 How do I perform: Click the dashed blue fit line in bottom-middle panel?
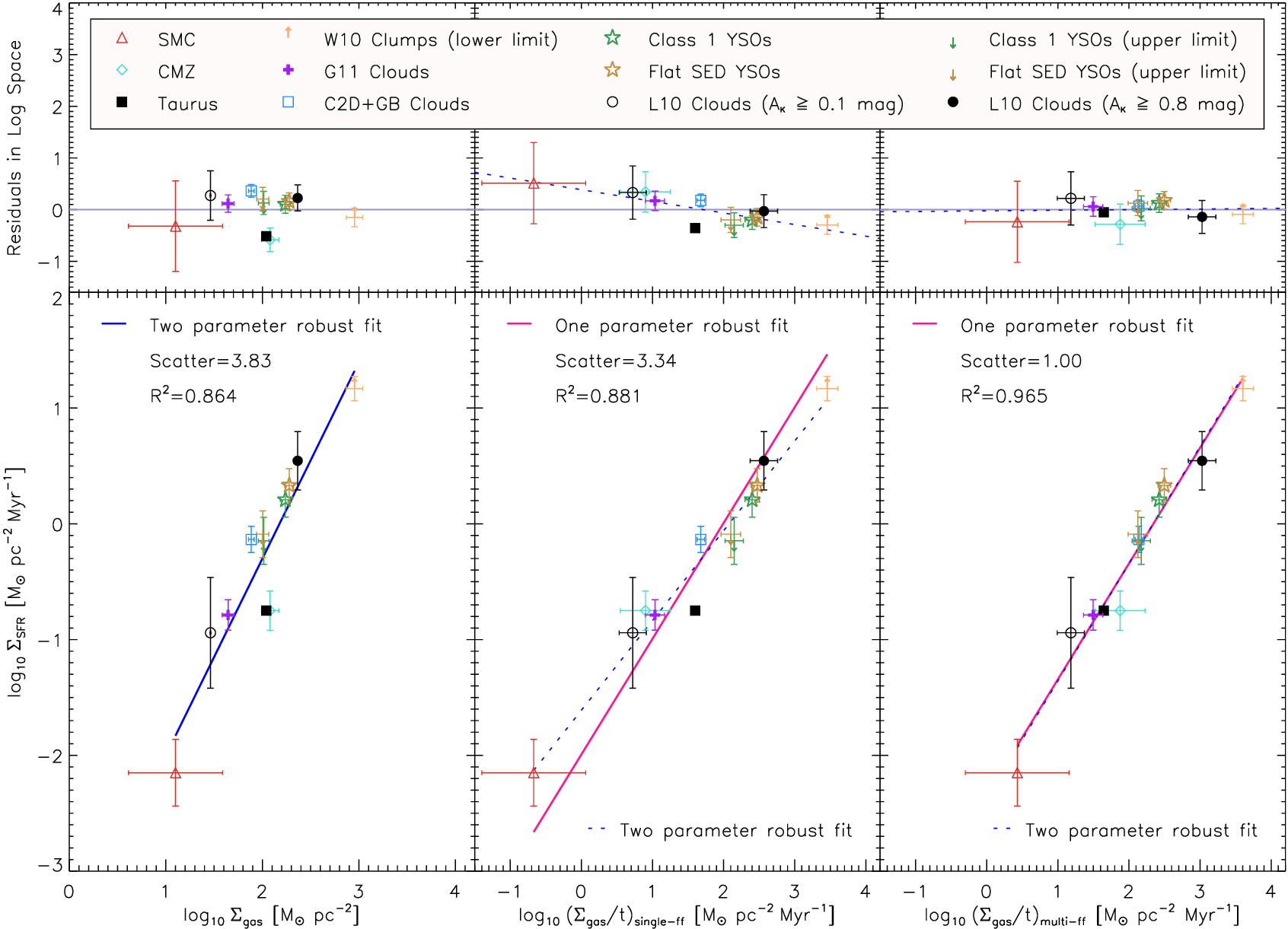pyautogui.click(x=681, y=586)
